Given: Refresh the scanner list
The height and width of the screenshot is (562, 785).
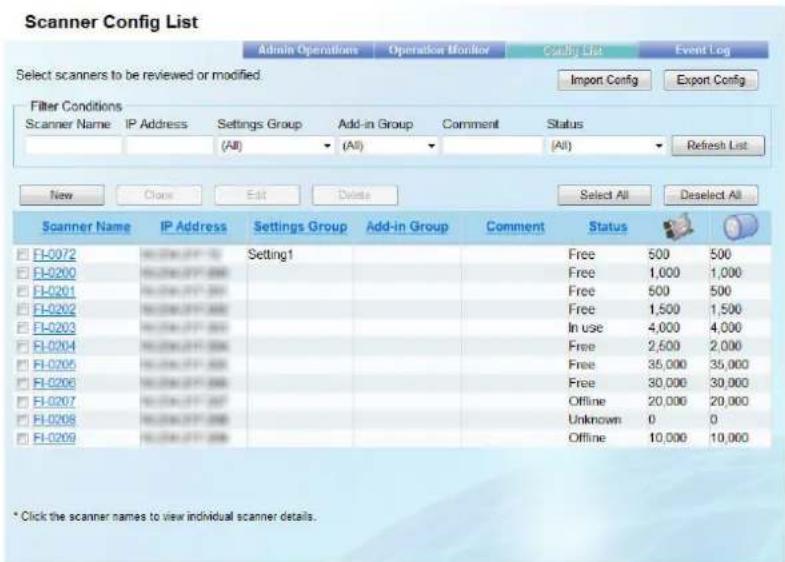Looking at the screenshot, I should coord(718,146).
